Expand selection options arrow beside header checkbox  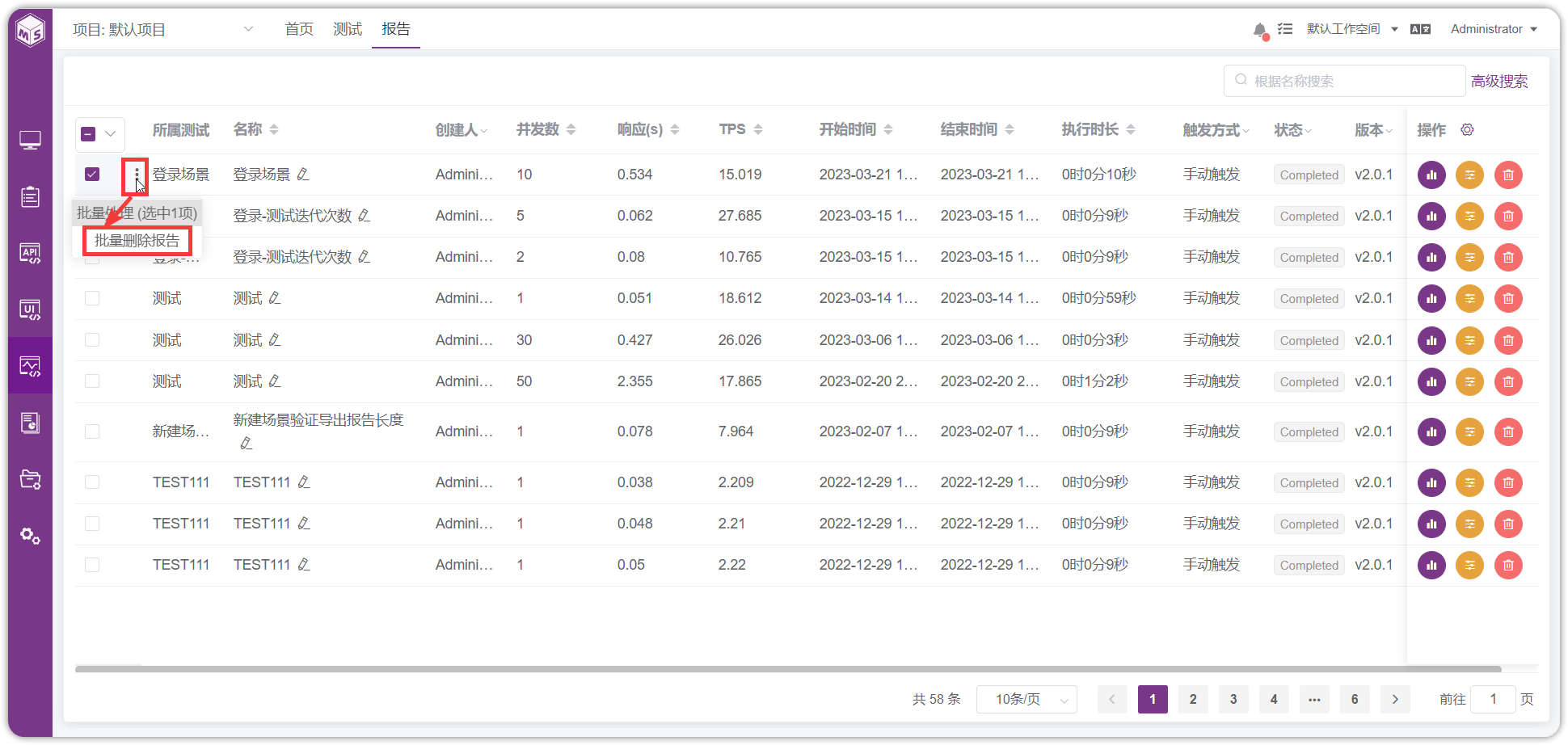[x=111, y=134]
